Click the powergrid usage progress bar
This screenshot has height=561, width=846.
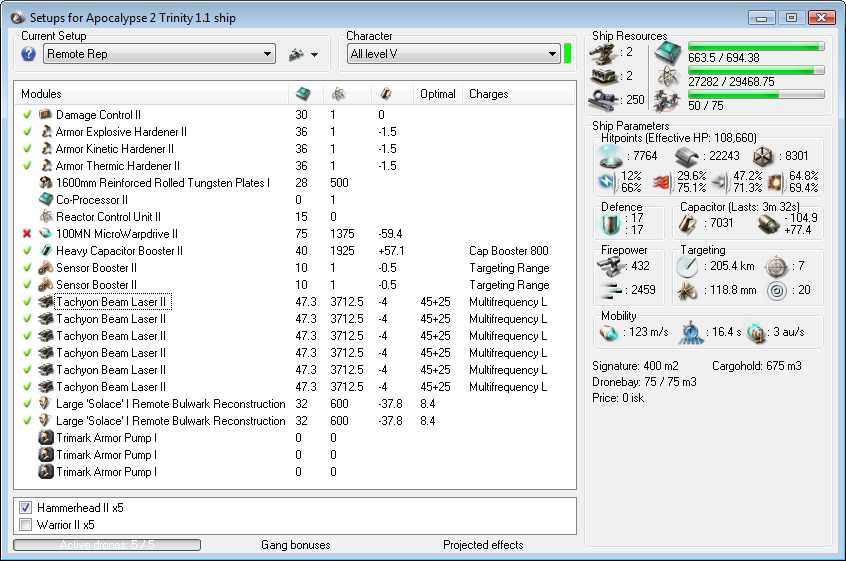click(756, 71)
